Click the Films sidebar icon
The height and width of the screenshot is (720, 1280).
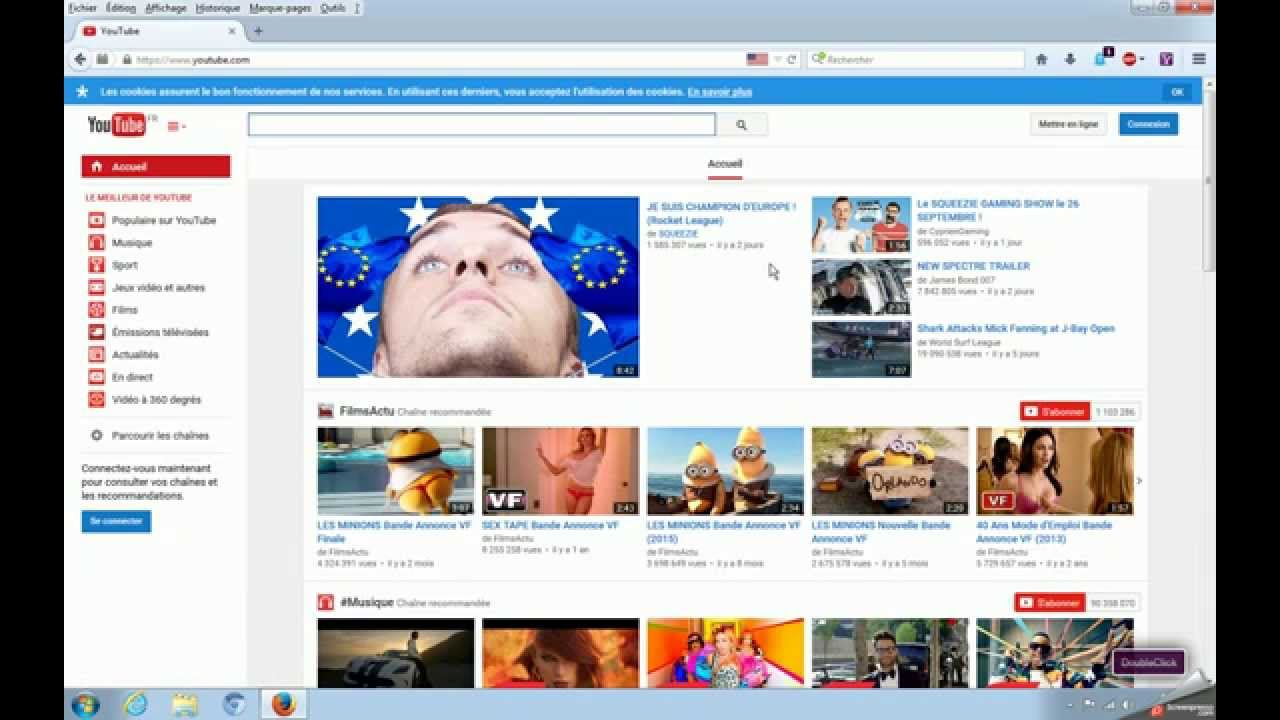click(x=96, y=310)
